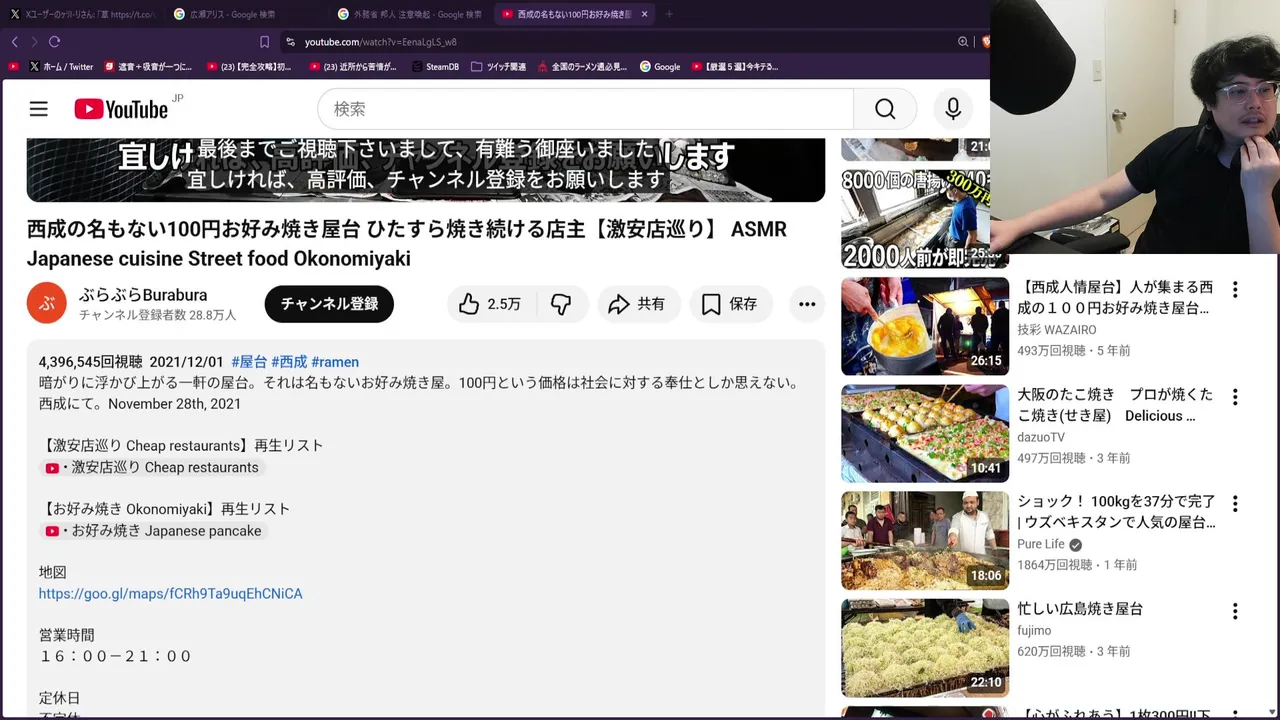The width and height of the screenshot is (1280, 720).
Task: Open options menu for 忙しい広島焼き屋台 video
Action: 1235,611
